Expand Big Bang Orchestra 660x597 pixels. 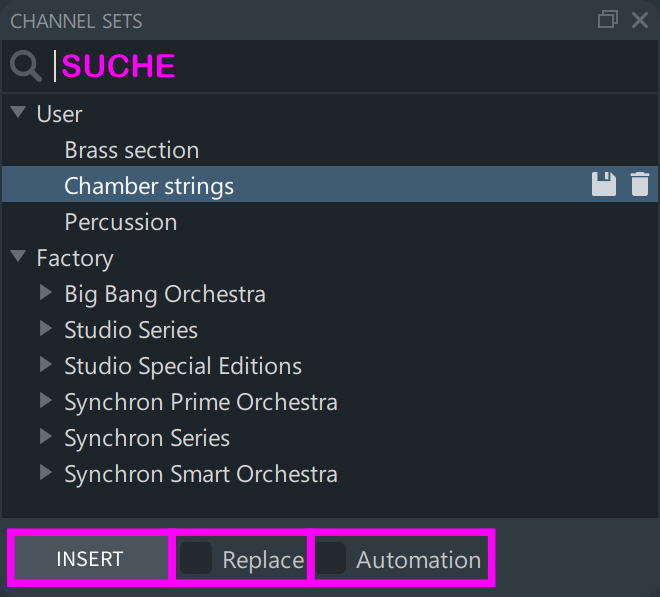[x=45, y=292]
